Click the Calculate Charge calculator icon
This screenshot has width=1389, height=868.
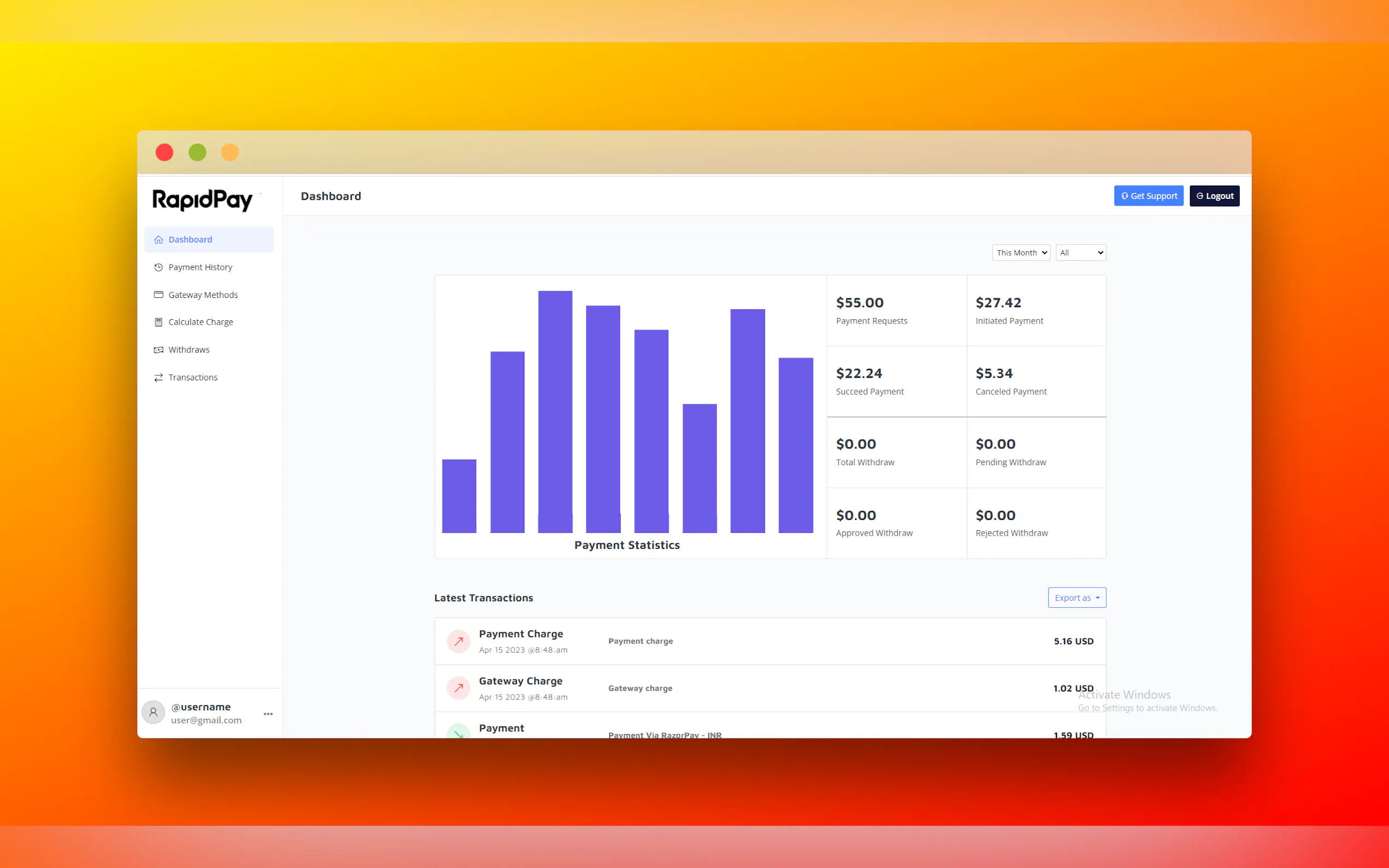point(159,322)
